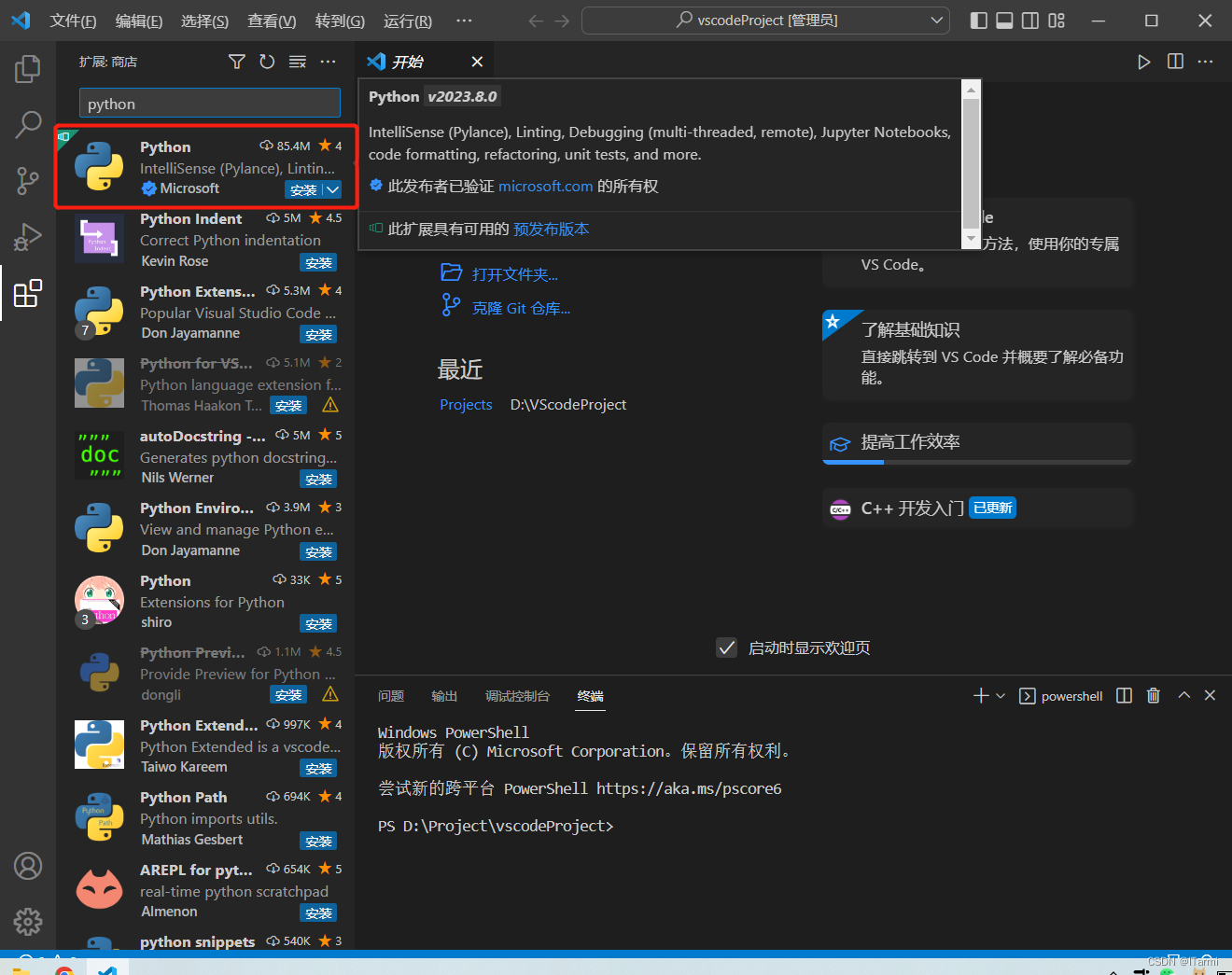The image size is (1232, 975).
Task: Open the 查看(V) menu
Action: 272,21
